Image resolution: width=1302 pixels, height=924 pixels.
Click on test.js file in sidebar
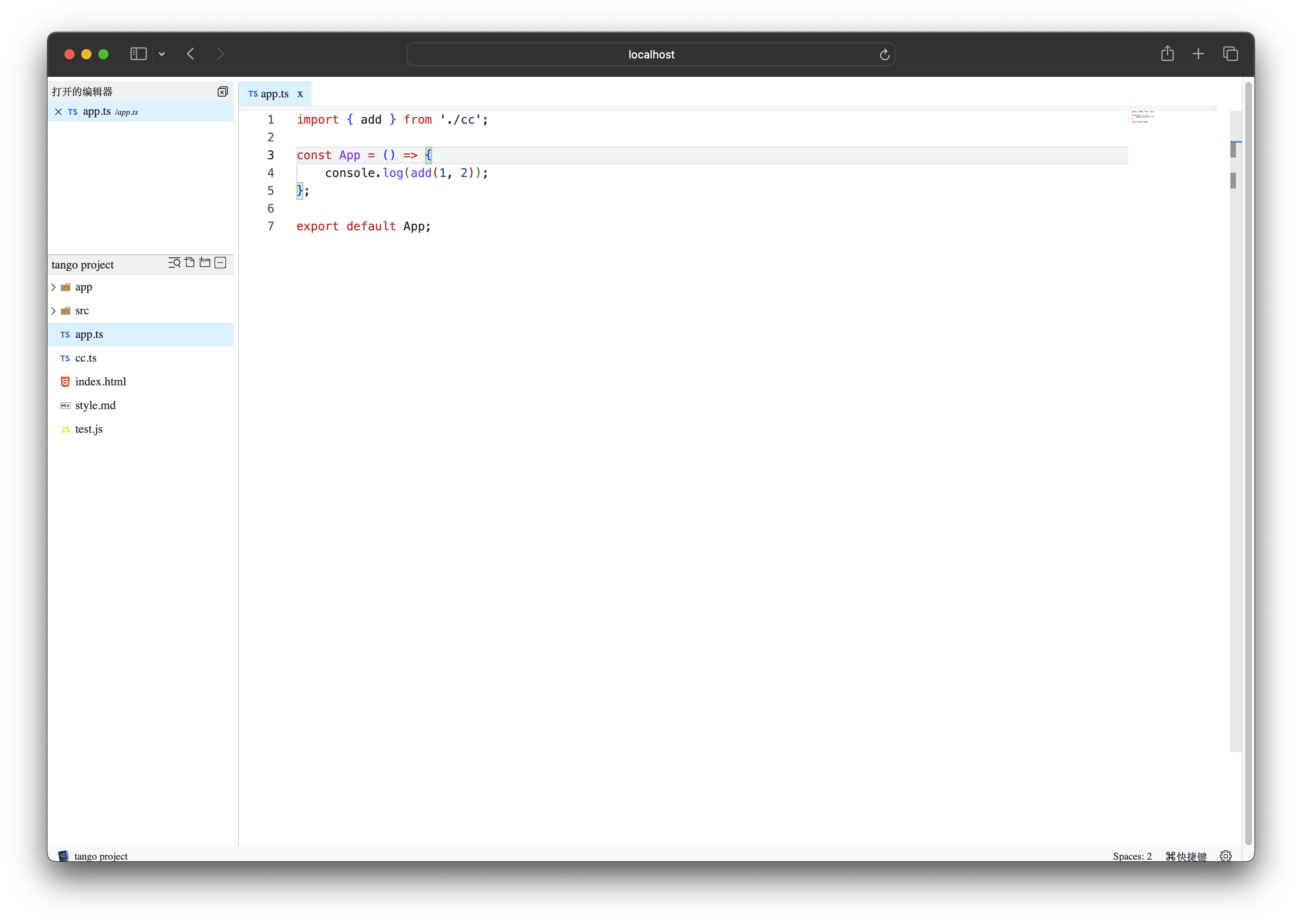(89, 428)
